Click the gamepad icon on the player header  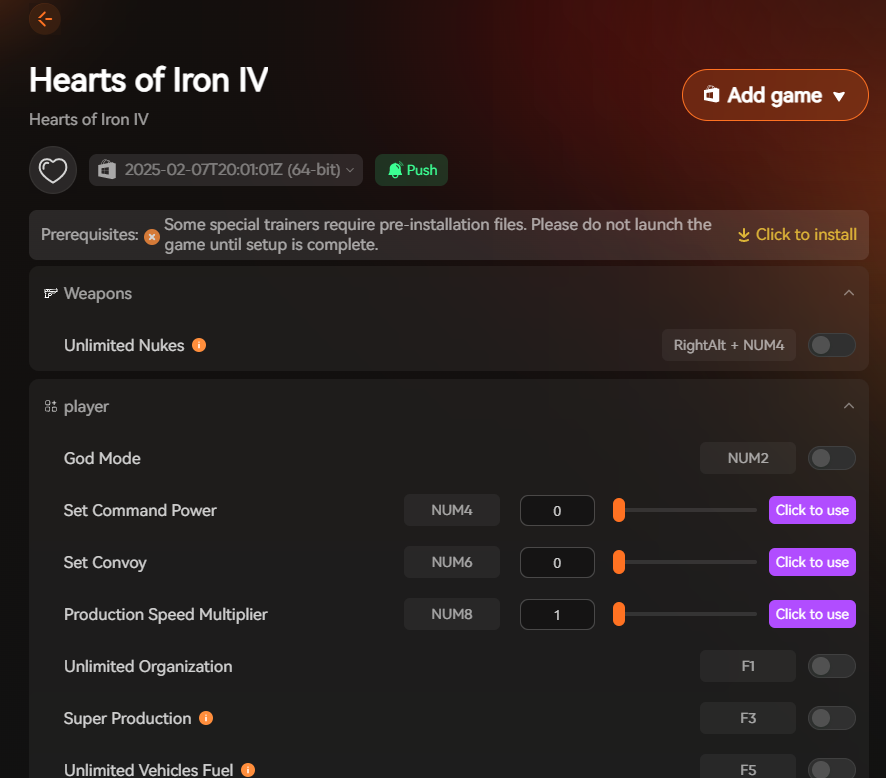click(49, 406)
